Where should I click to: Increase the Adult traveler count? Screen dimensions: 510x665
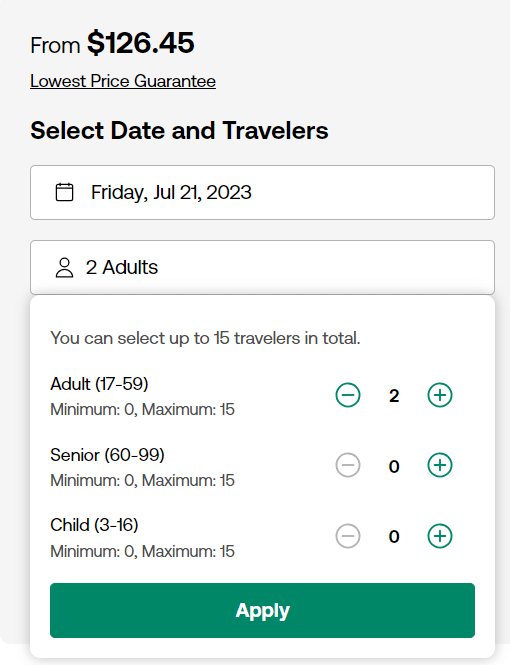440,395
